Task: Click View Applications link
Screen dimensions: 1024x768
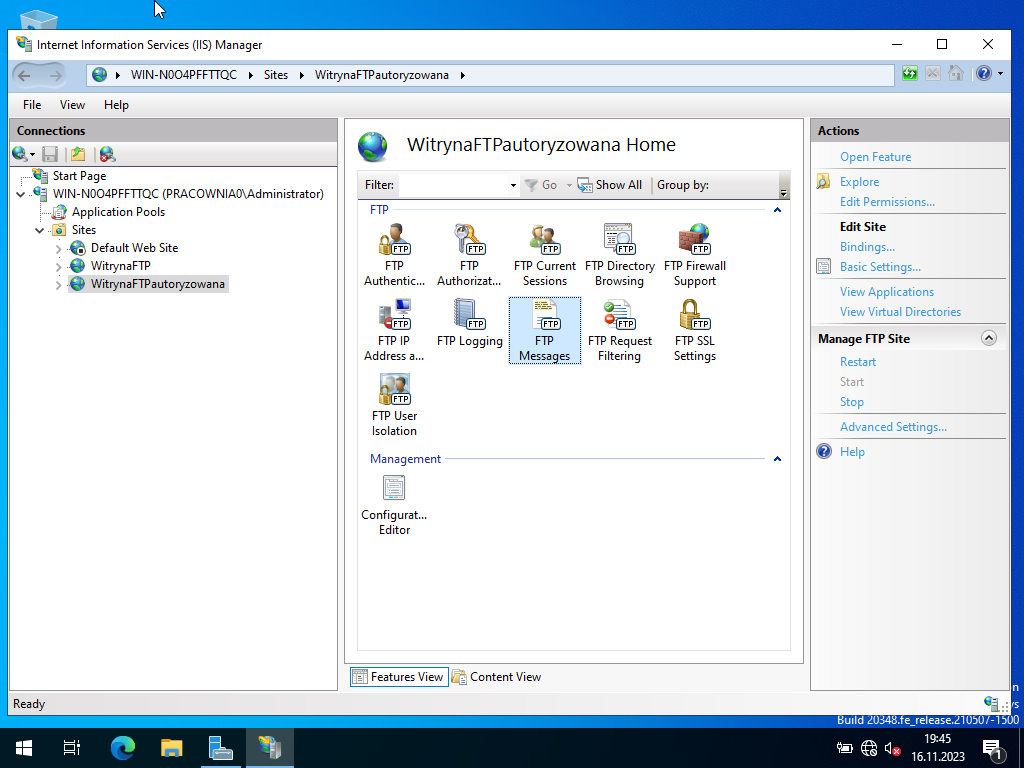Action: pos(887,292)
